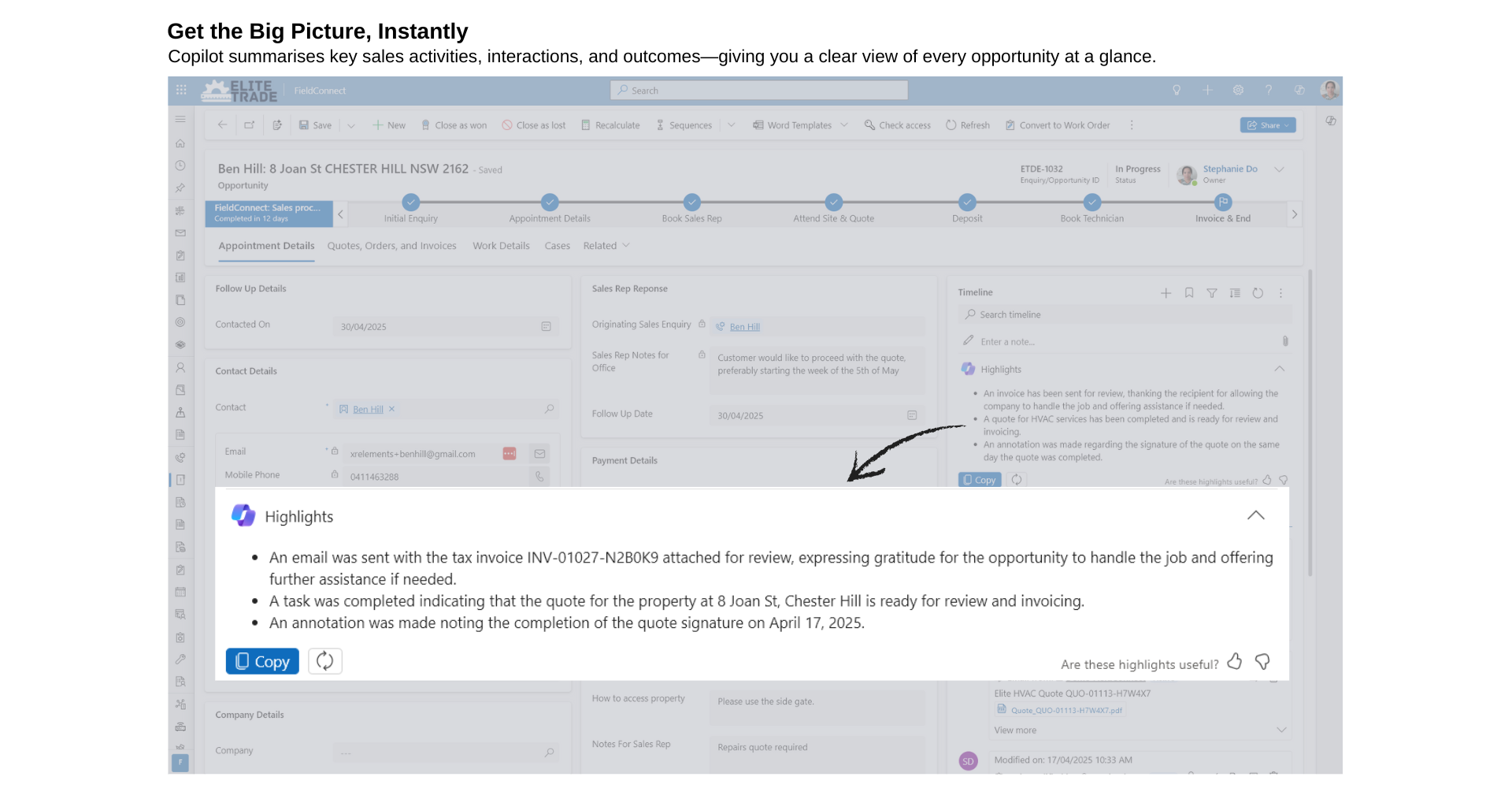Open the user profile avatar
Viewport: 1512px width, 788px height.
(1329, 90)
